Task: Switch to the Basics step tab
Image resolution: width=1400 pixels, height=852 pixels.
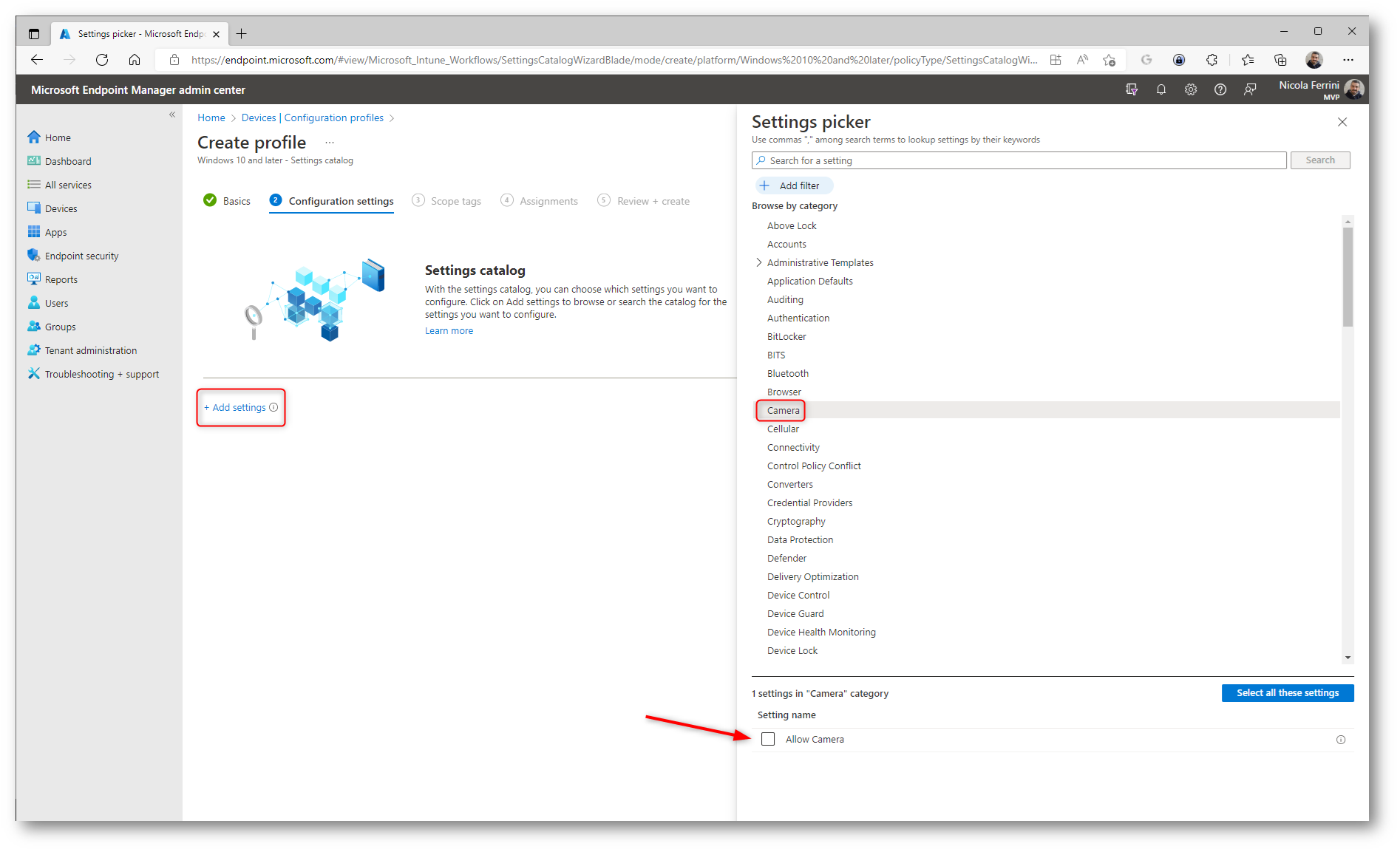Action: click(227, 201)
